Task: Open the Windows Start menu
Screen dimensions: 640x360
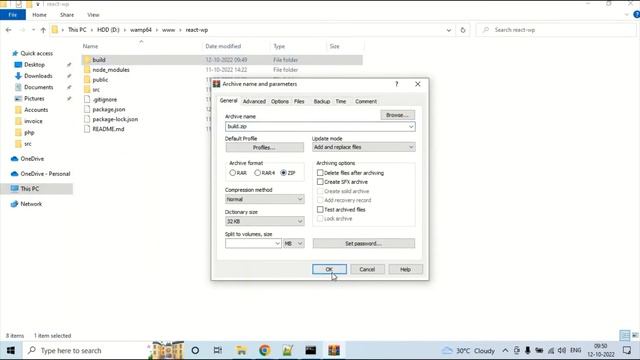Action: click(11, 350)
